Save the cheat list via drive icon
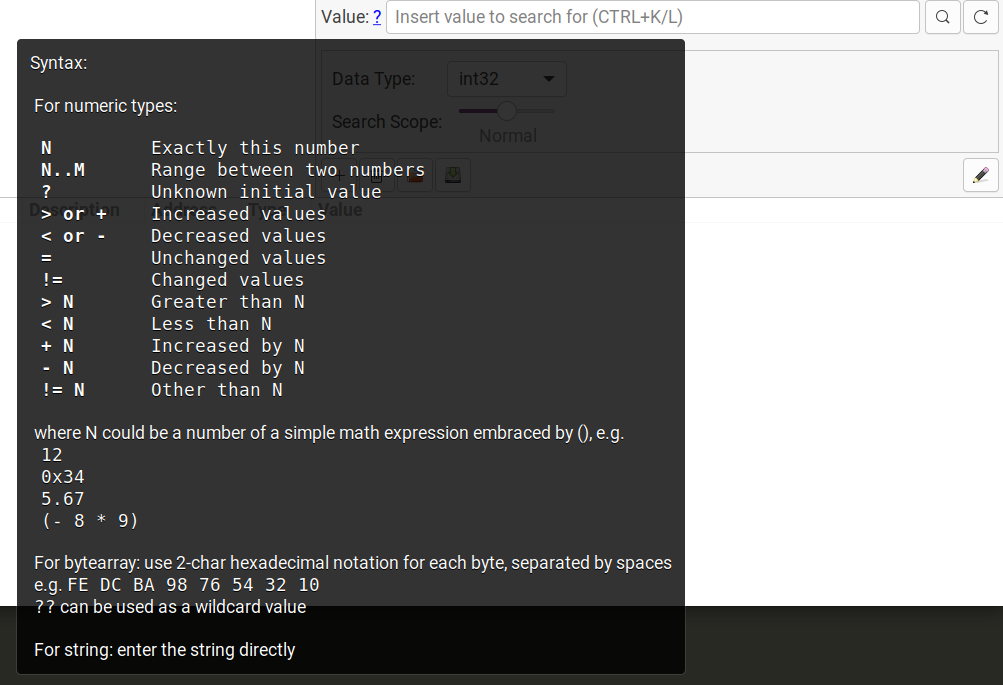 pyautogui.click(x=453, y=177)
